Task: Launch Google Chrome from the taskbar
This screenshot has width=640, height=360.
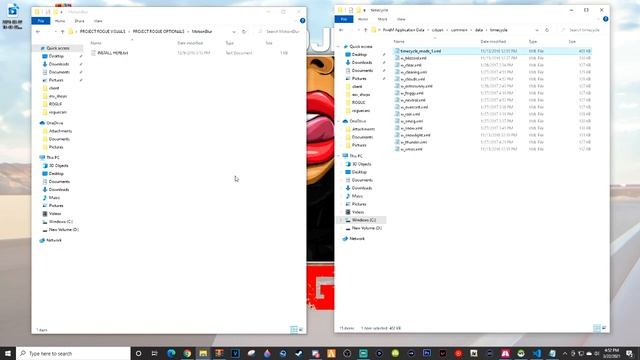Action: [x=187, y=353]
